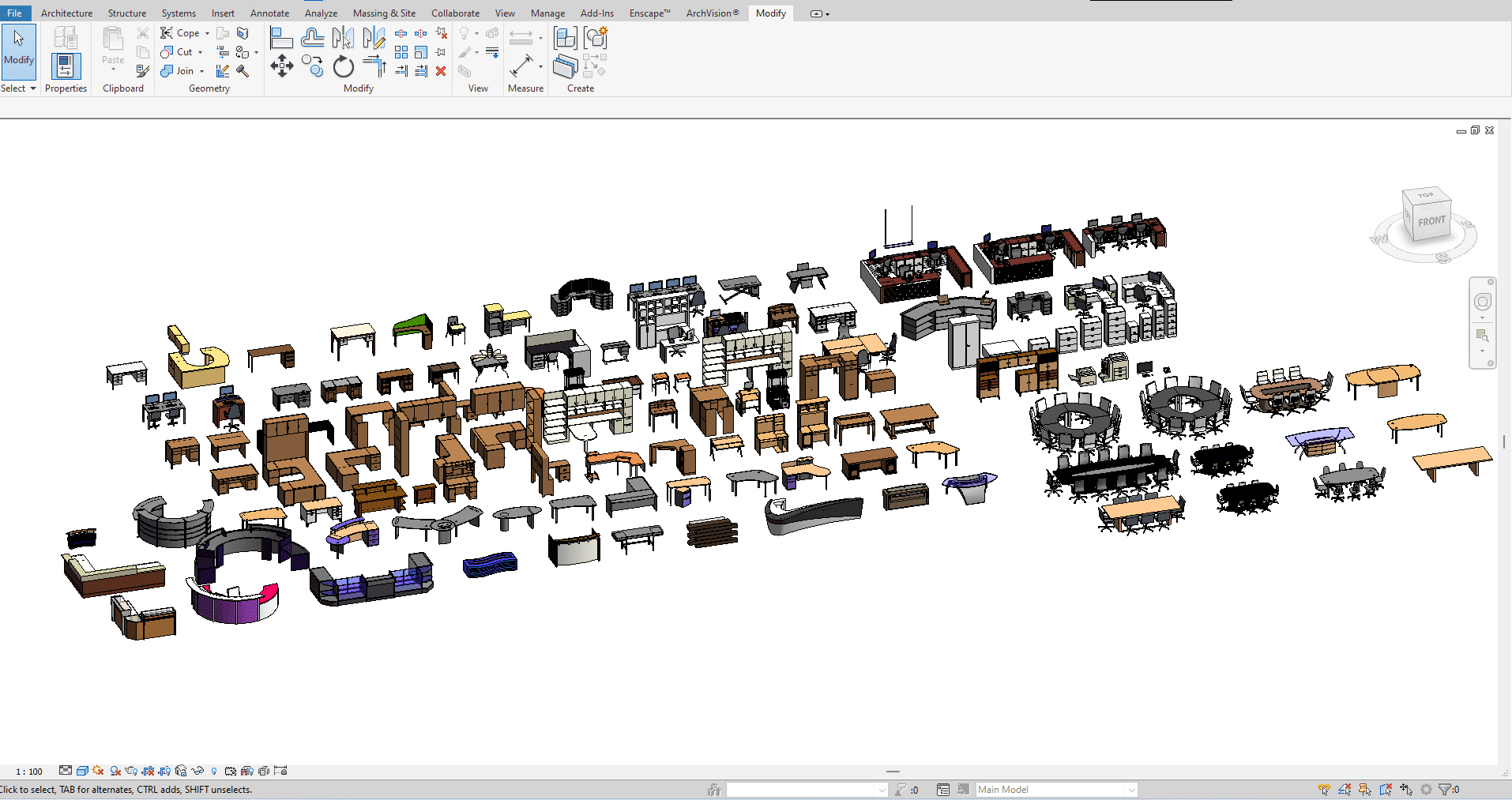Click the Create Assembly icon
Viewport: 1512px width, 800px height.
point(566,38)
